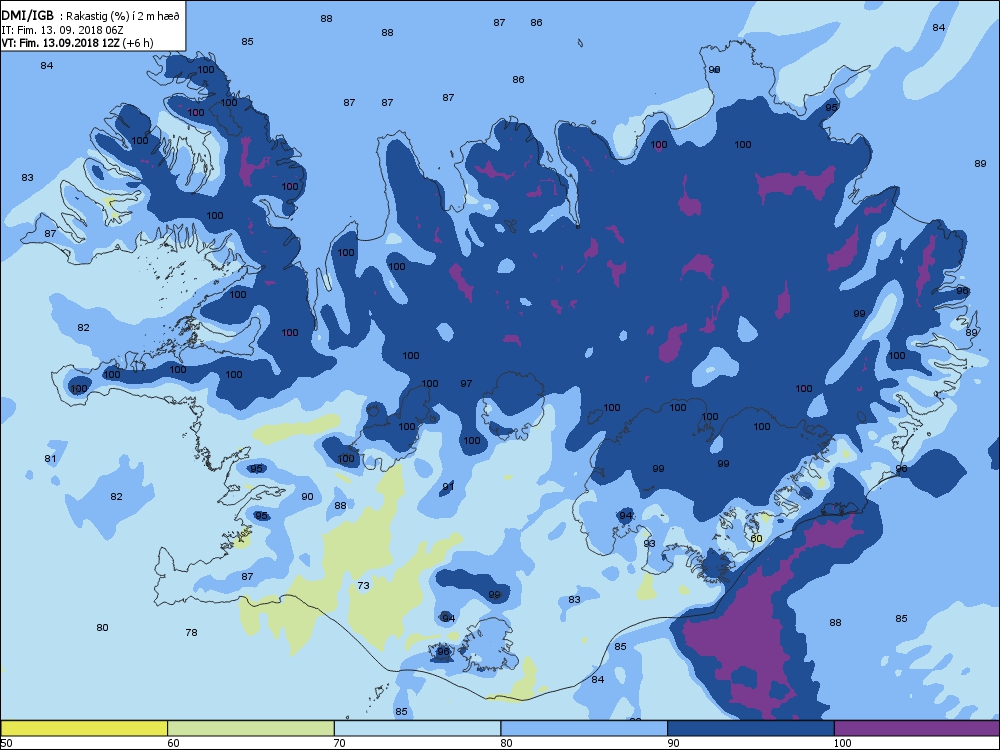1000x750 pixels.
Task: Click the pale blue 70–80 legend swatch
Action: 417,728
